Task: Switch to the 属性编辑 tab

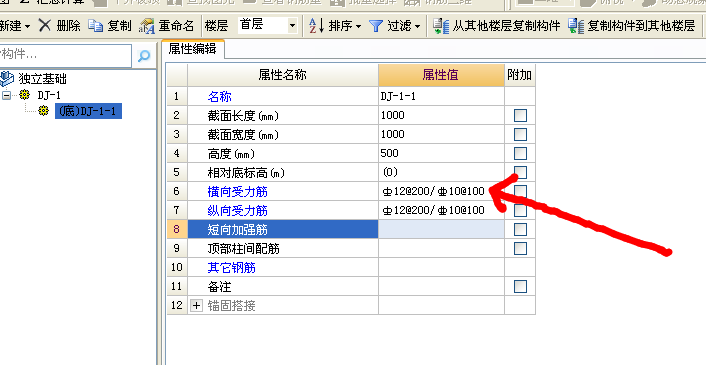Action: point(192,49)
